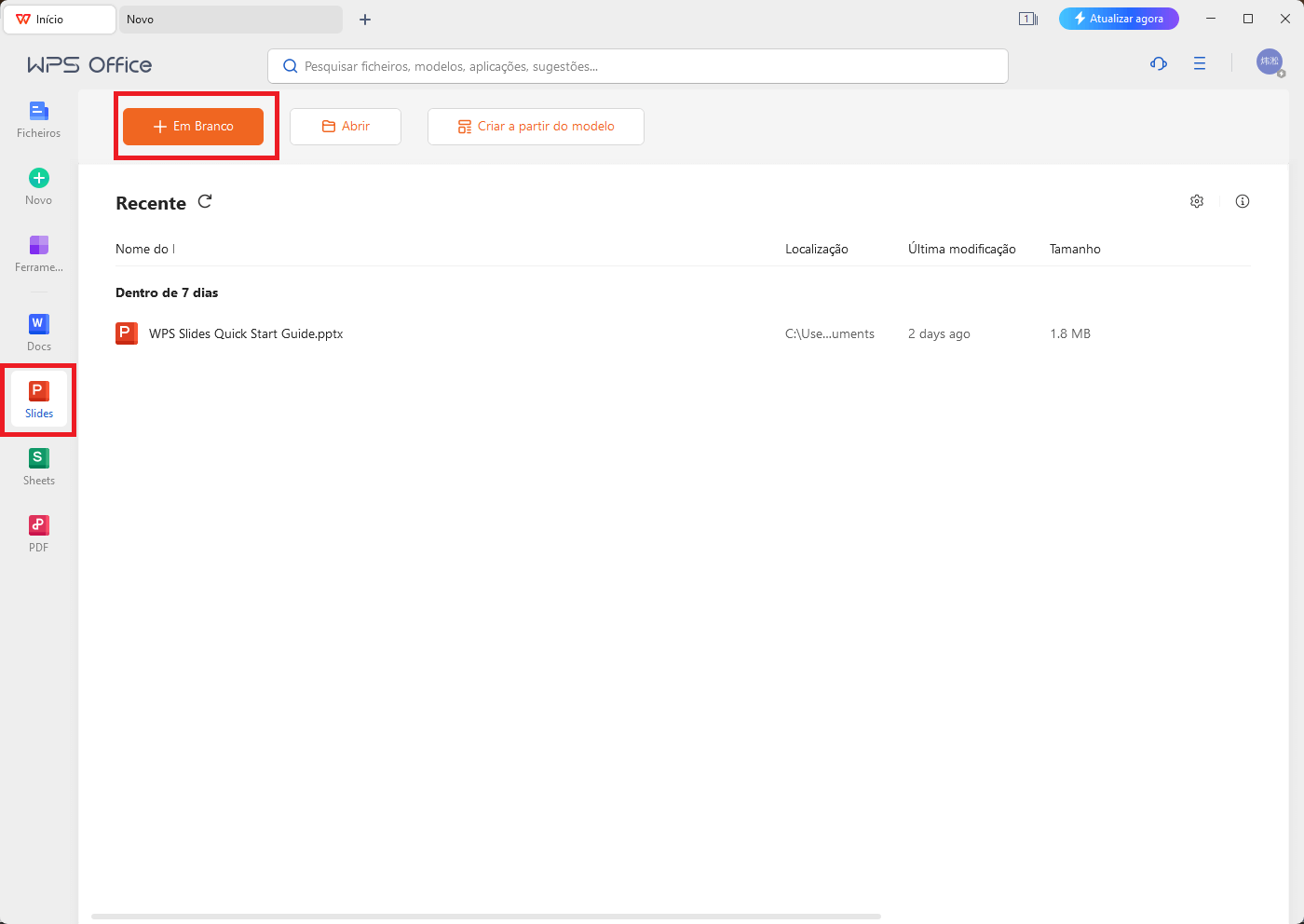This screenshot has width=1304, height=924.
Task: Focus the Pesquisar ficheiros search box
Action: [x=638, y=66]
